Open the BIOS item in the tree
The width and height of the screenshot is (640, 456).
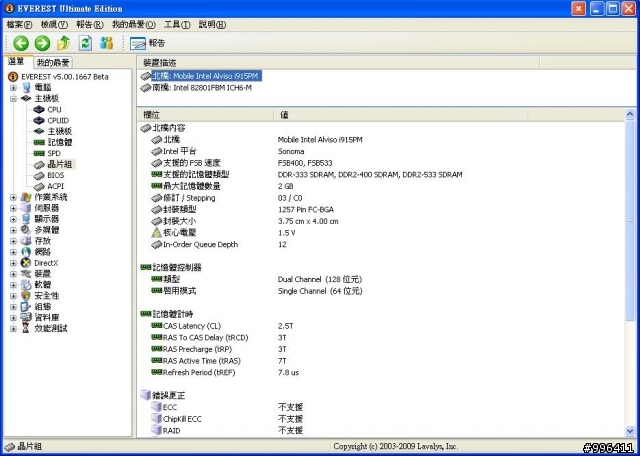pos(56,175)
